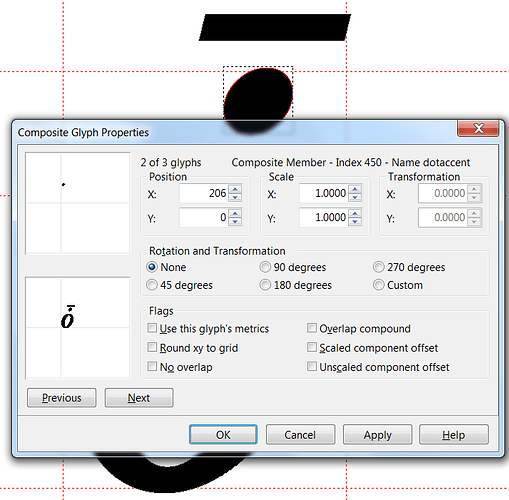Click the Position X input field
509x500 pixels.
[x=204, y=193]
